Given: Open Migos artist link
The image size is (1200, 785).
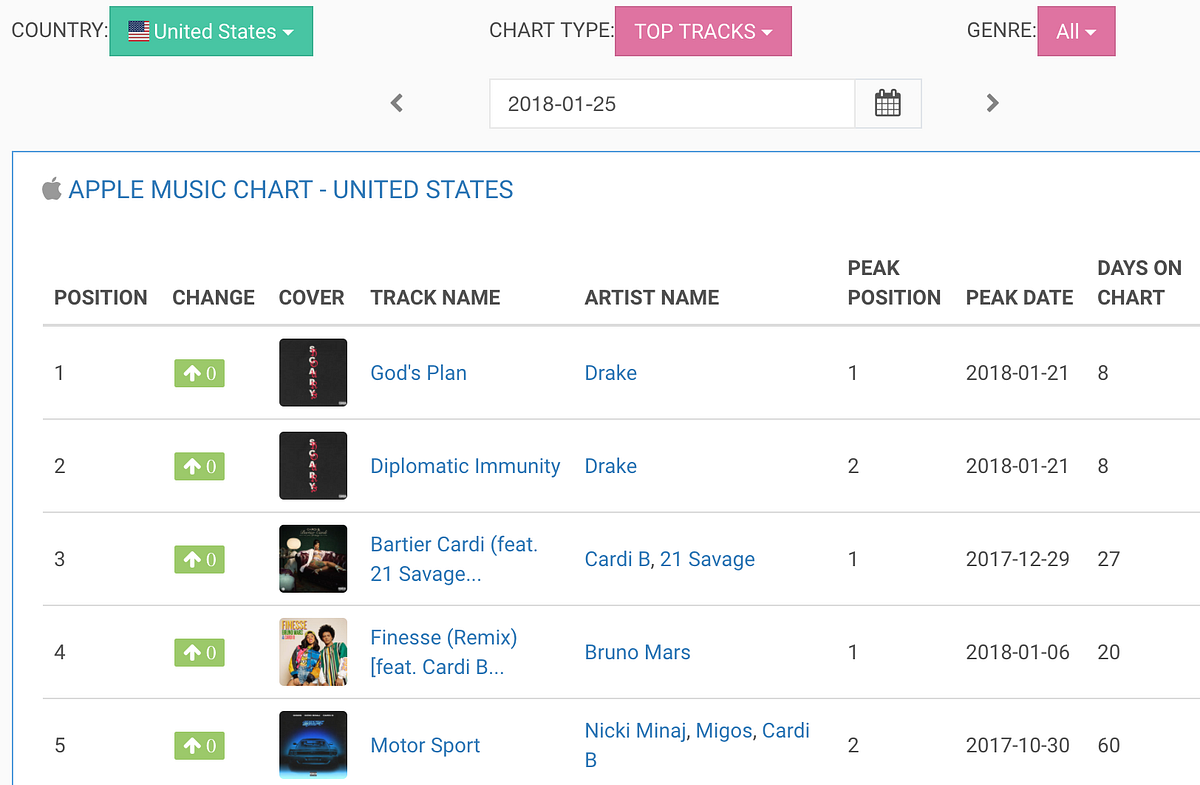Looking at the screenshot, I should pyautogui.click(x=723, y=731).
